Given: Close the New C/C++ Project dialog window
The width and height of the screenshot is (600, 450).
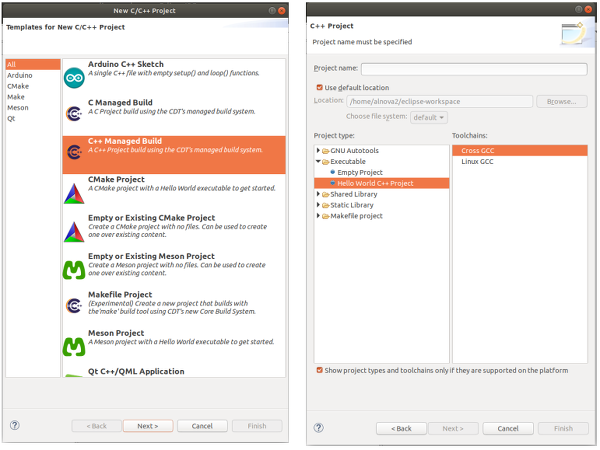Looking at the screenshot, I should [x=282, y=10].
